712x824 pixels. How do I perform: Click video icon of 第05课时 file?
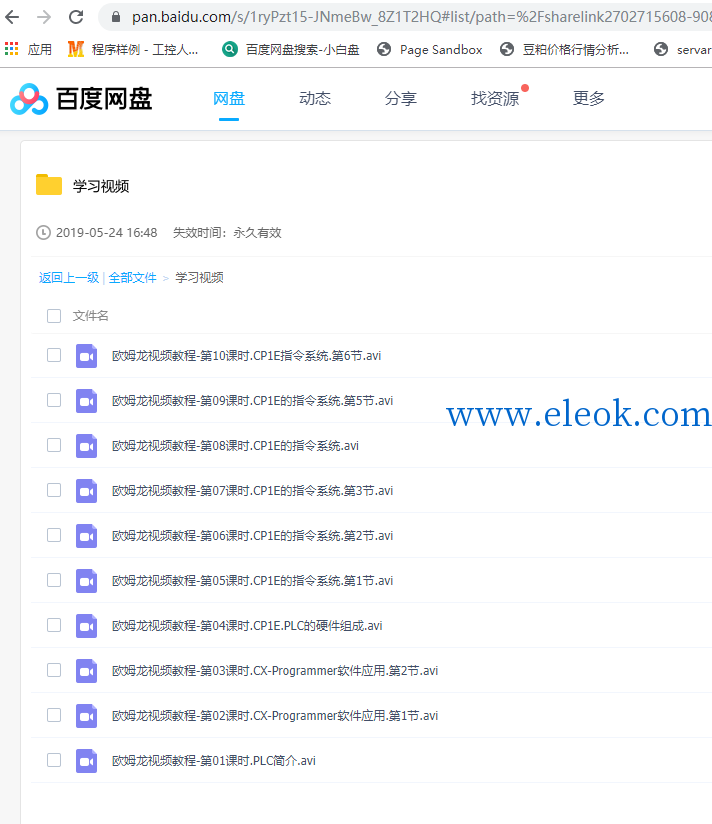[86, 581]
